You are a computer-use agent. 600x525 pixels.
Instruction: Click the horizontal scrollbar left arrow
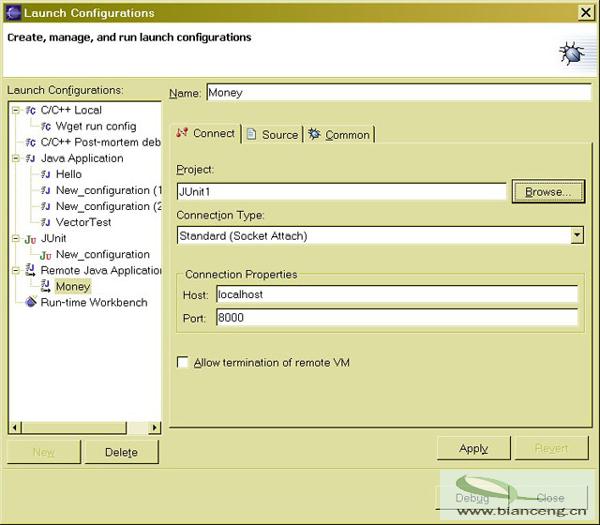click(x=15, y=427)
